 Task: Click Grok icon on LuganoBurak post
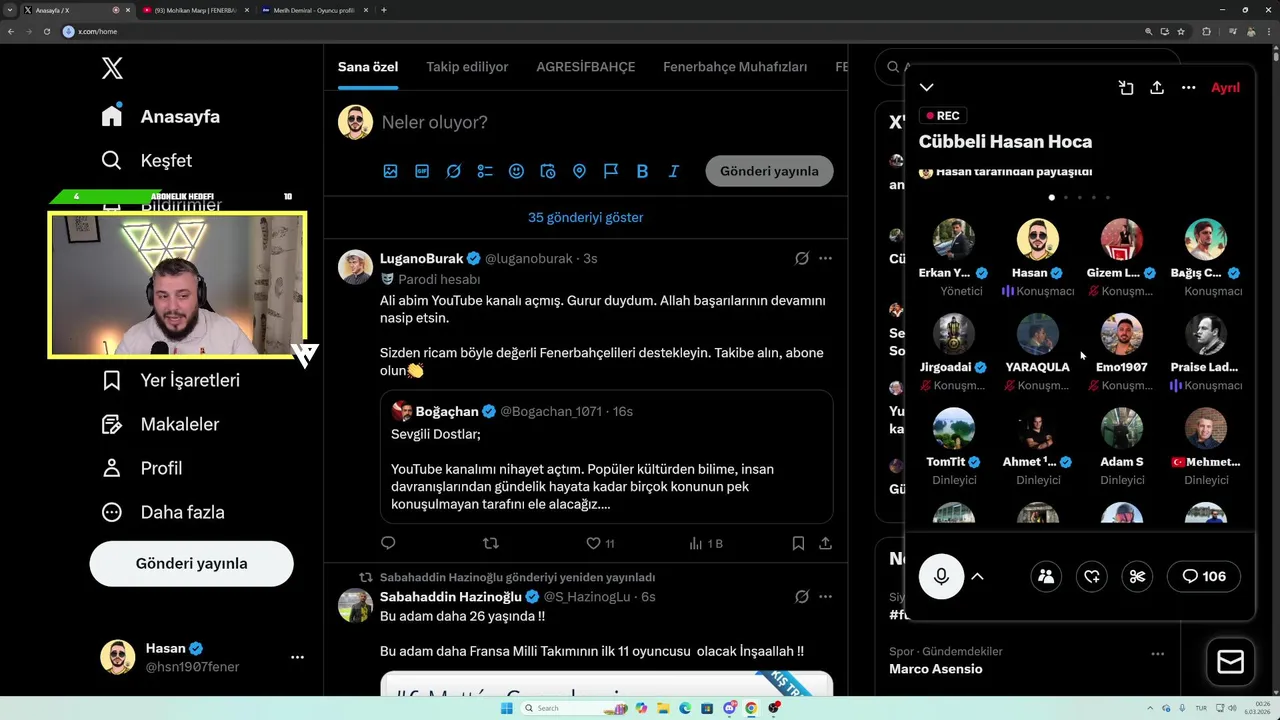click(802, 258)
